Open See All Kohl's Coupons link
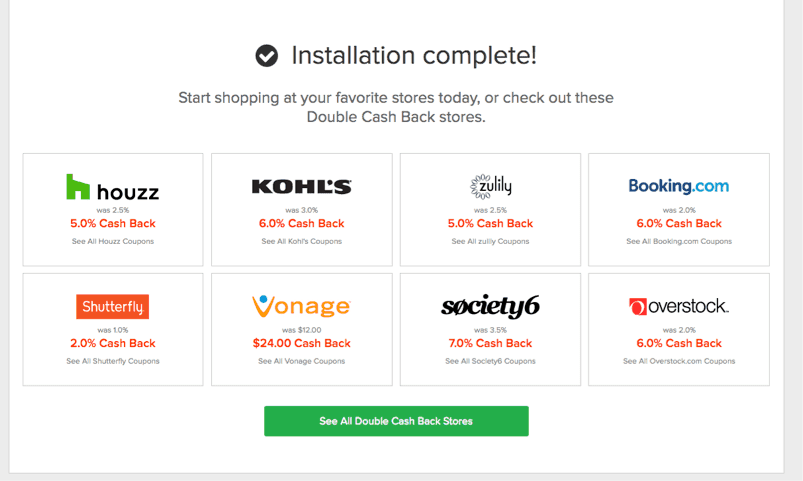The image size is (803, 481). pyautogui.click(x=302, y=241)
